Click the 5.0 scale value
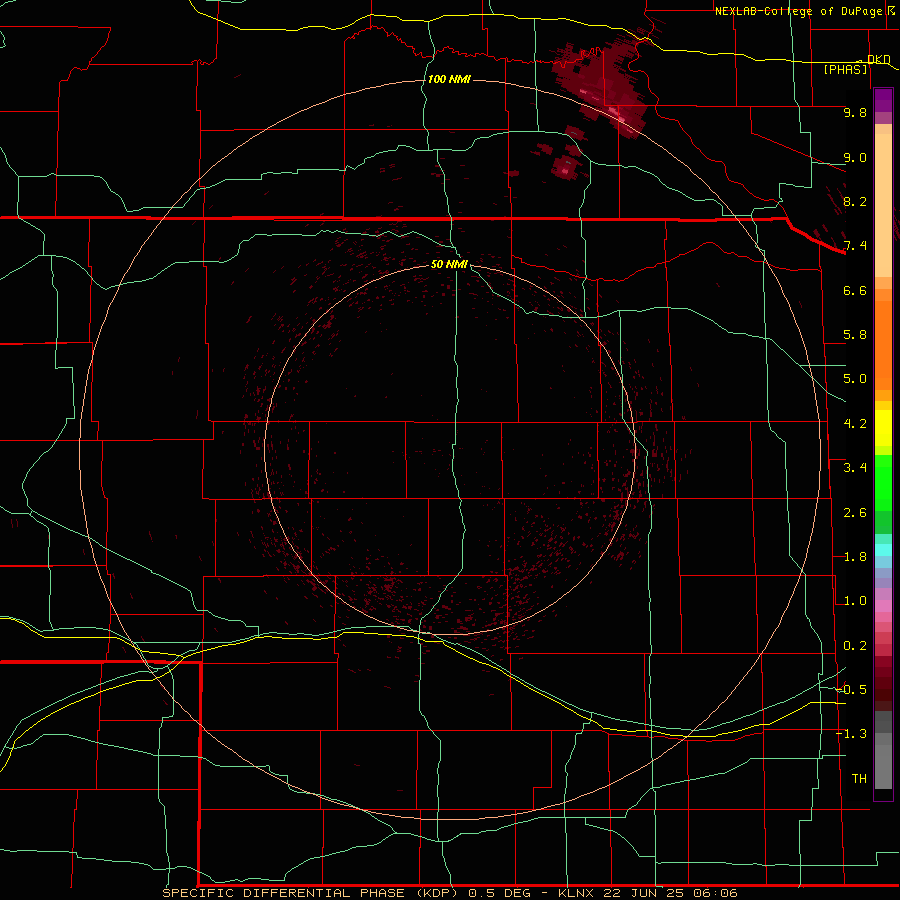 coord(855,379)
